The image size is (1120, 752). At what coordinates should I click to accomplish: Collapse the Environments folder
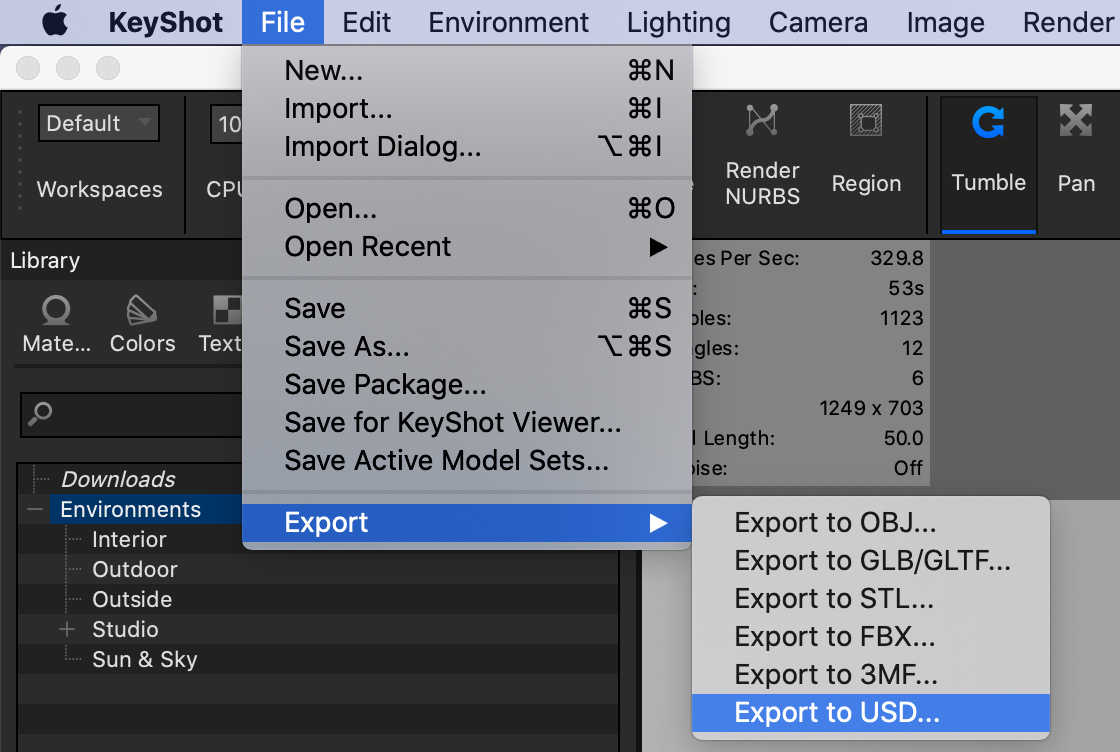coord(36,508)
